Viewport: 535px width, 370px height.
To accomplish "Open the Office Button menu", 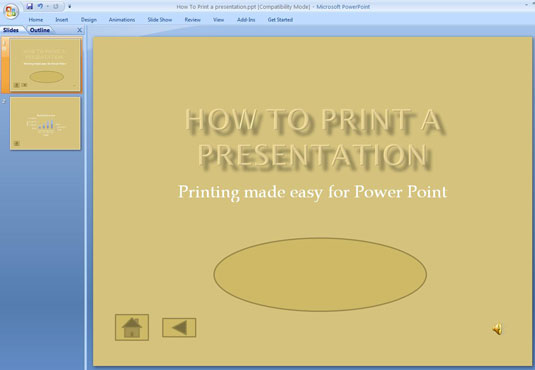I will [11, 11].
